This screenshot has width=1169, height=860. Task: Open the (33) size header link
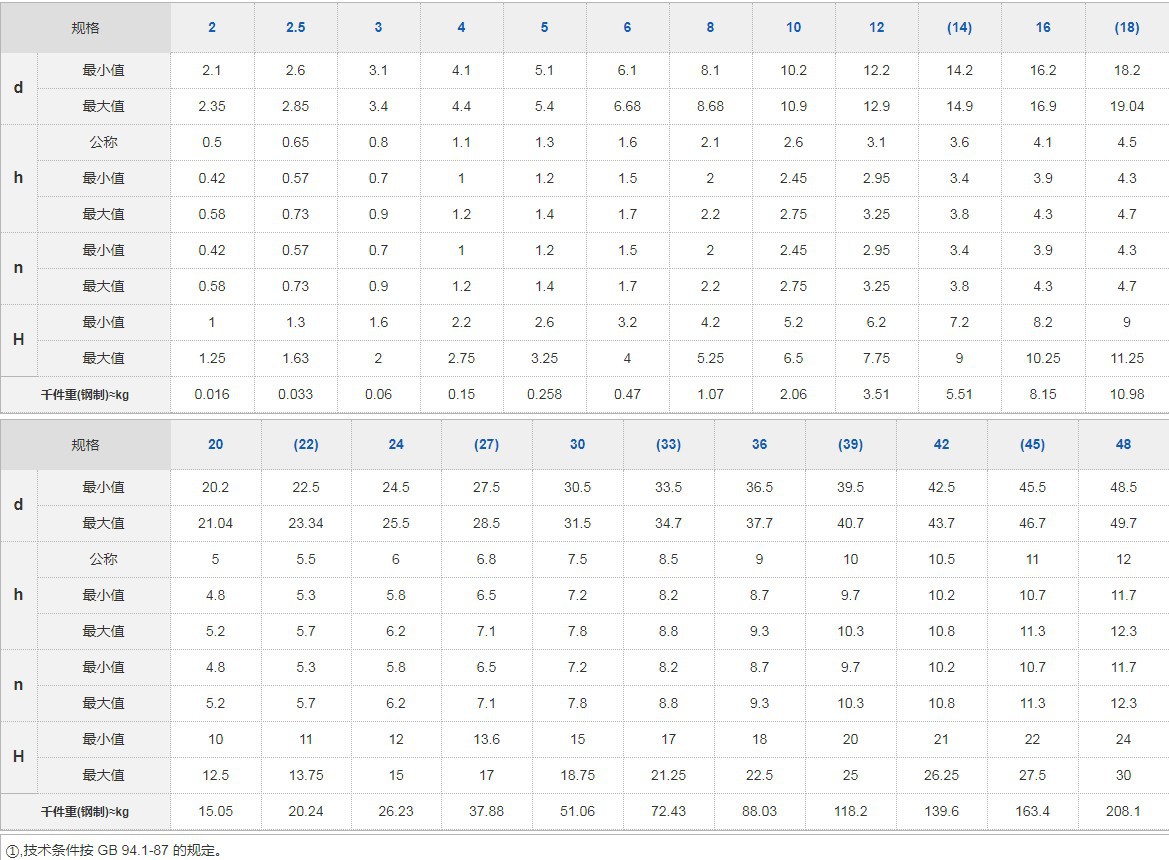[668, 444]
